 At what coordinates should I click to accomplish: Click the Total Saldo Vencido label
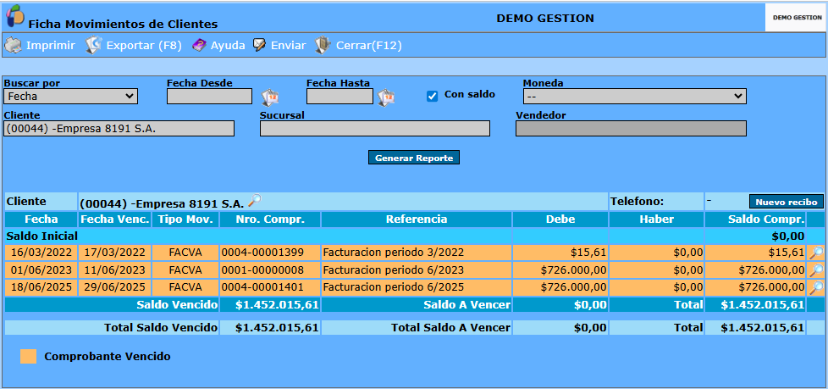point(161,328)
